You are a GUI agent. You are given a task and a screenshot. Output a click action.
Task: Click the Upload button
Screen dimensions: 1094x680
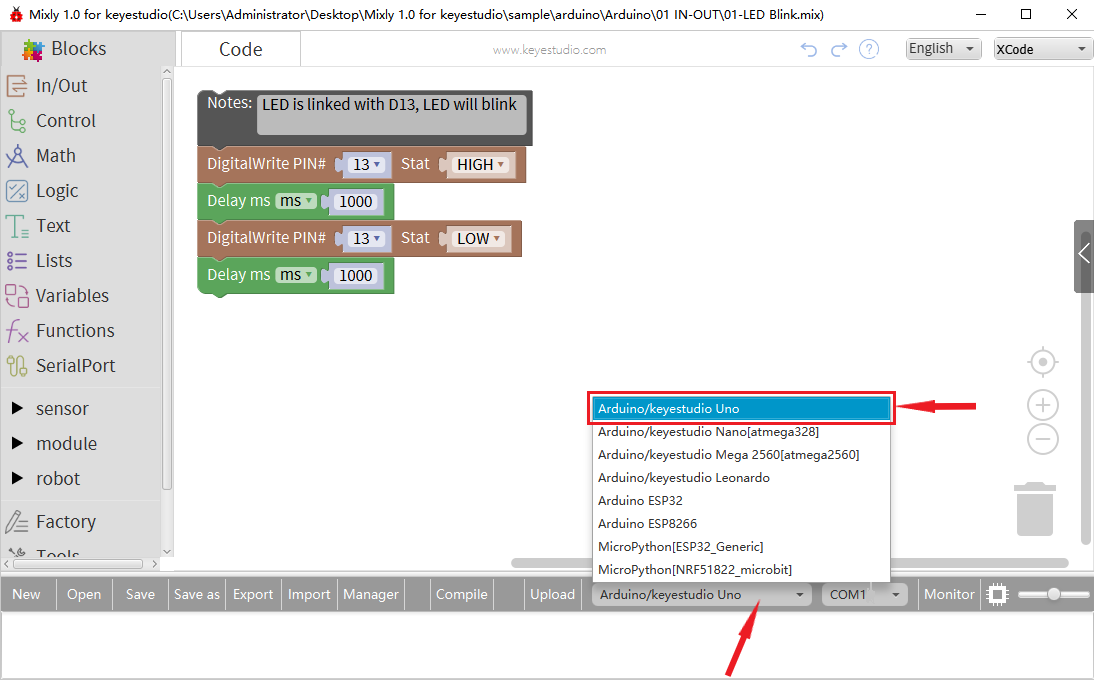click(553, 594)
